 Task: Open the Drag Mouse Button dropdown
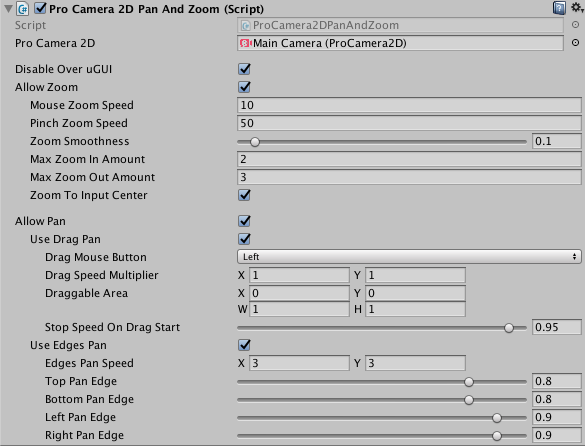pos(409,257)
